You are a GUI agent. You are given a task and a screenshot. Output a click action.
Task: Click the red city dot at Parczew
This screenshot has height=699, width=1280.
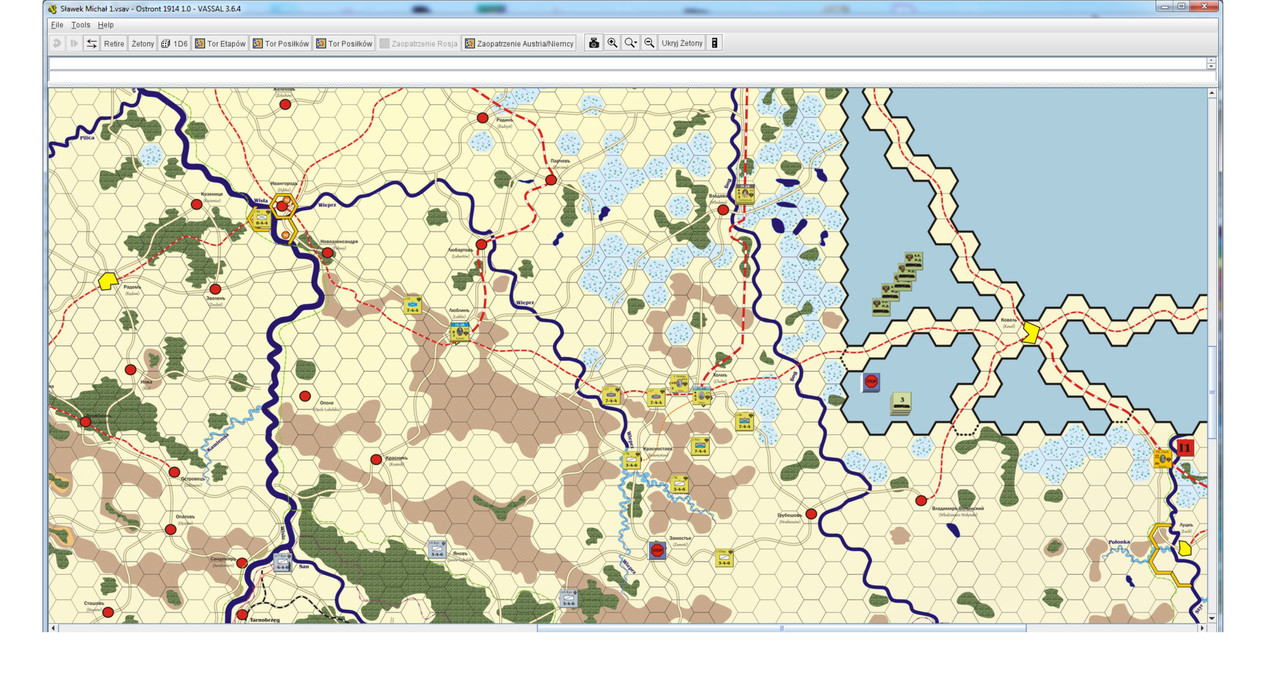(551, 180)
